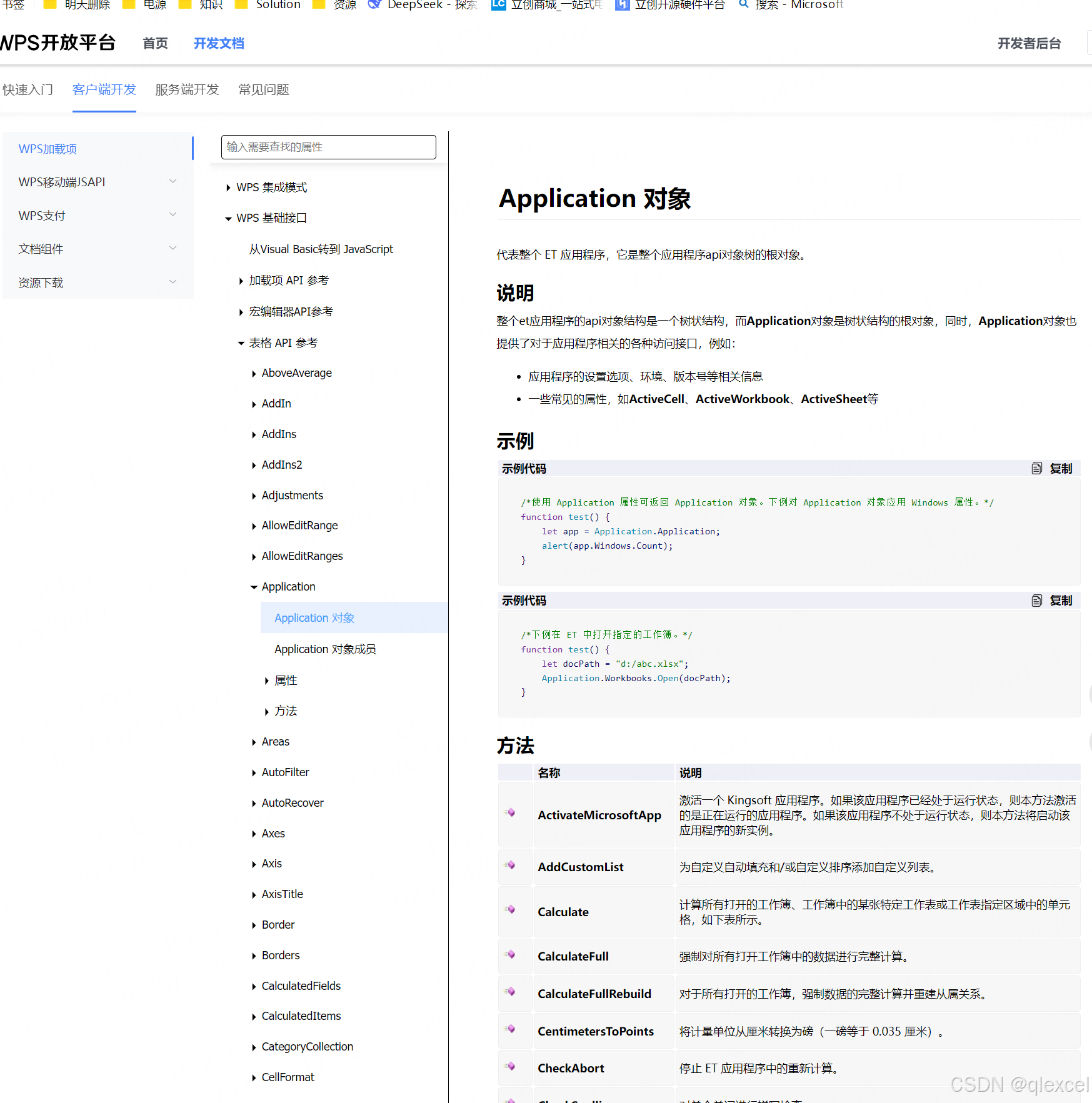Go to 首页 in top navigation
The height and width of the screenshot is (1103, 1092).
[155, 43]
